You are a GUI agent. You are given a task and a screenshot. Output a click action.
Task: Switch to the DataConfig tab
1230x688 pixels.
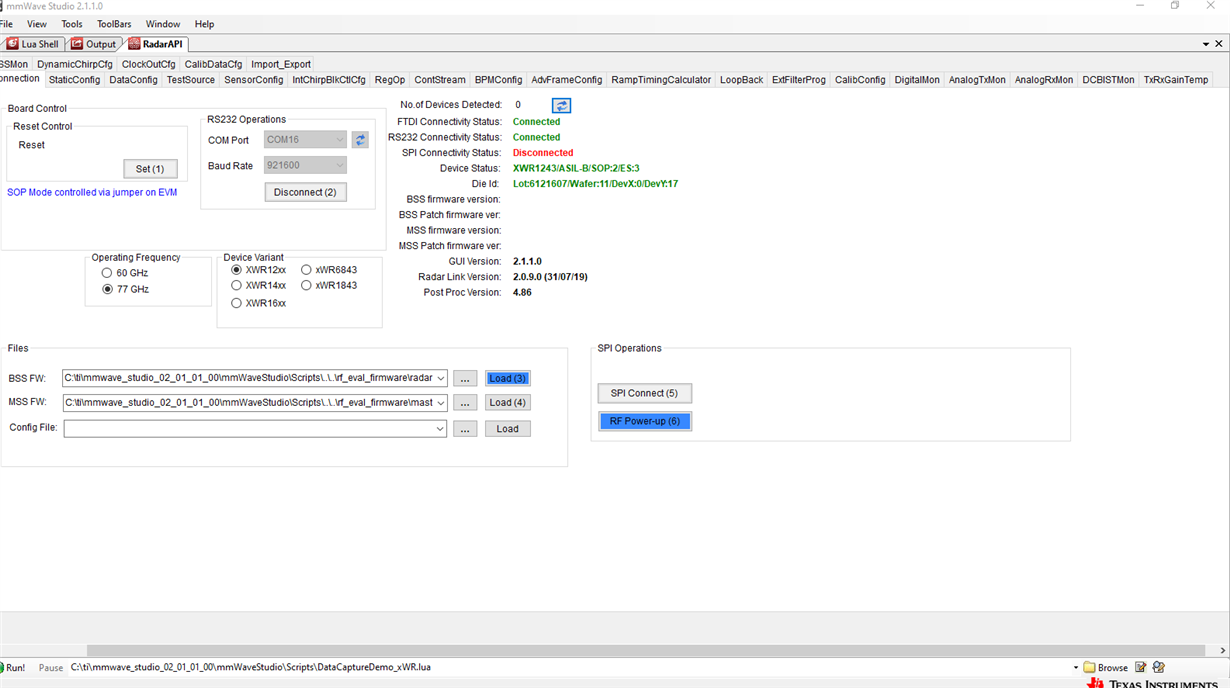133,80
